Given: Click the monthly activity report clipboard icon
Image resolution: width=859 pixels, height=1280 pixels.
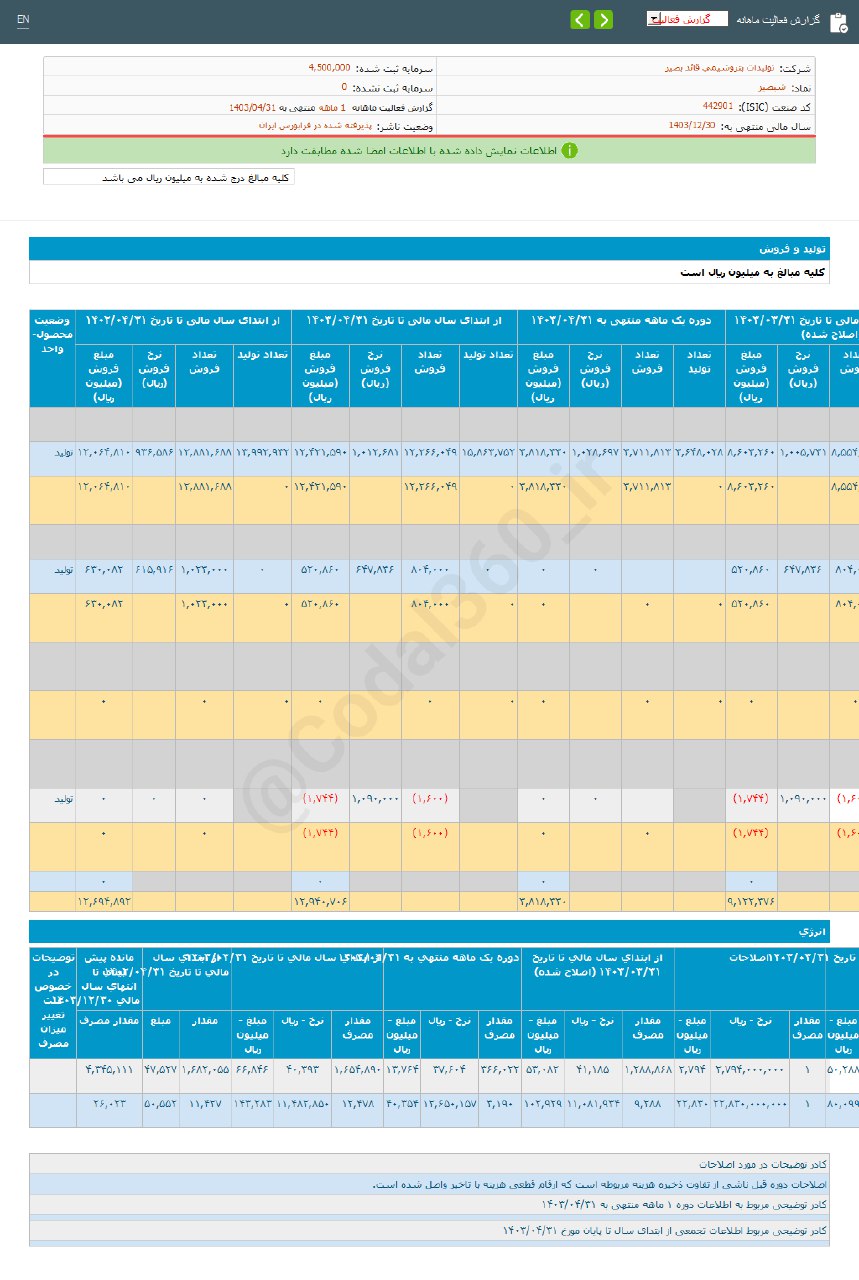Looking at the screenshot, I should [x=838, y=21].
